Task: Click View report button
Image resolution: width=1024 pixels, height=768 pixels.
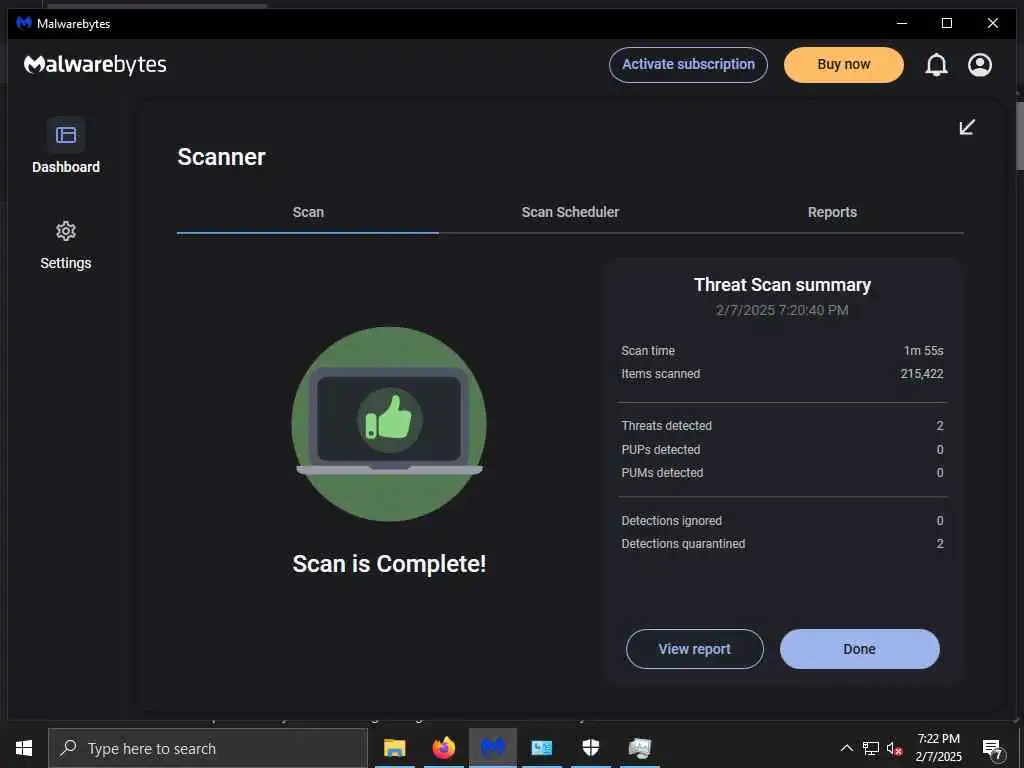Action: click(695, 648)
